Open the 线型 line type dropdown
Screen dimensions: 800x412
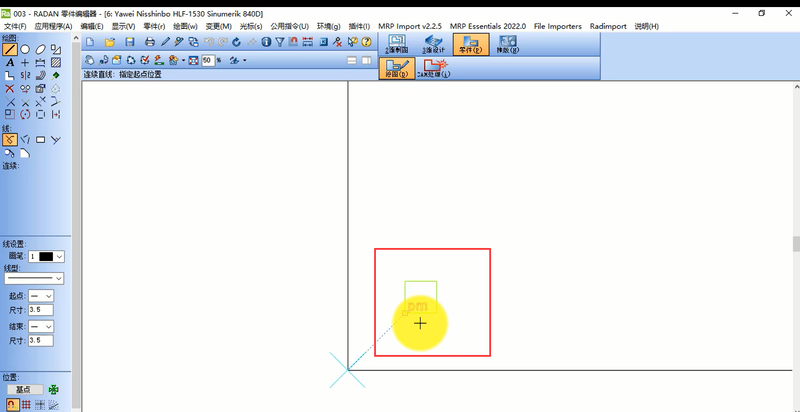34,278
